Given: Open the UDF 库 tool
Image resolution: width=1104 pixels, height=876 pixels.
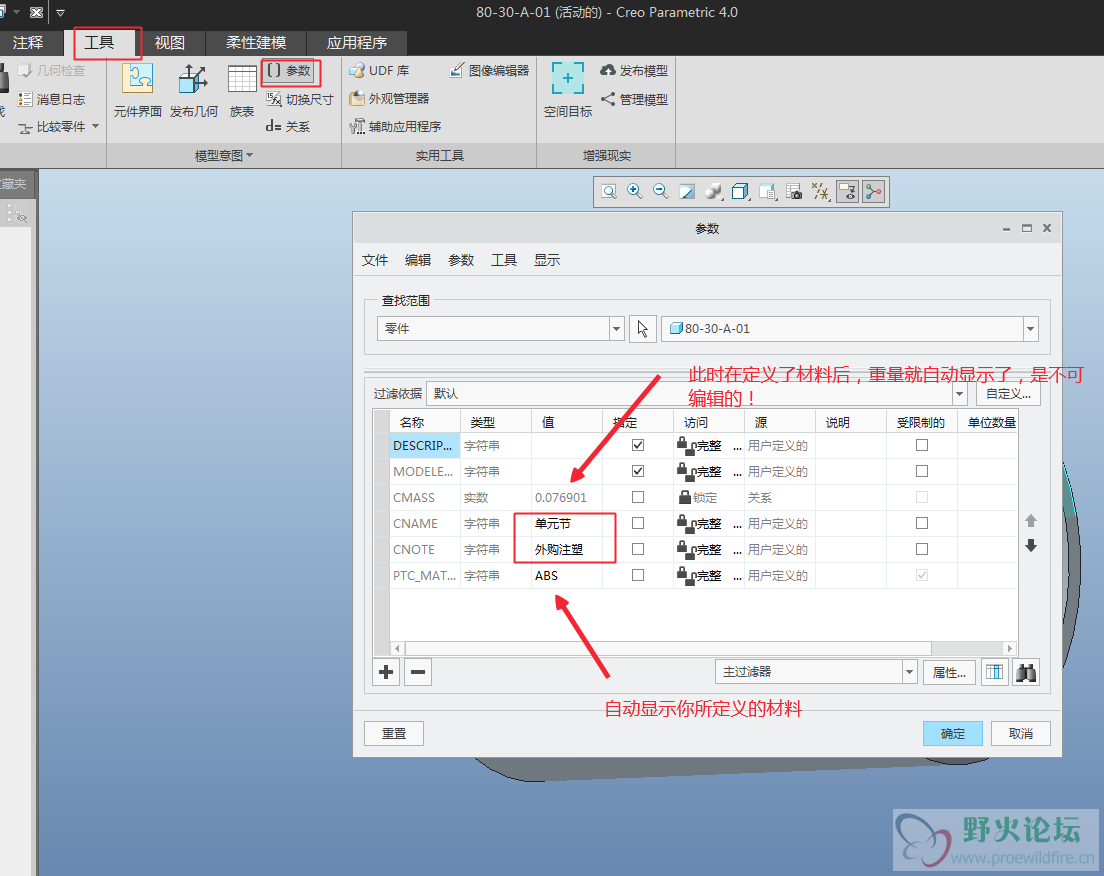Looking at the screenshot, I should pos(380,70).
